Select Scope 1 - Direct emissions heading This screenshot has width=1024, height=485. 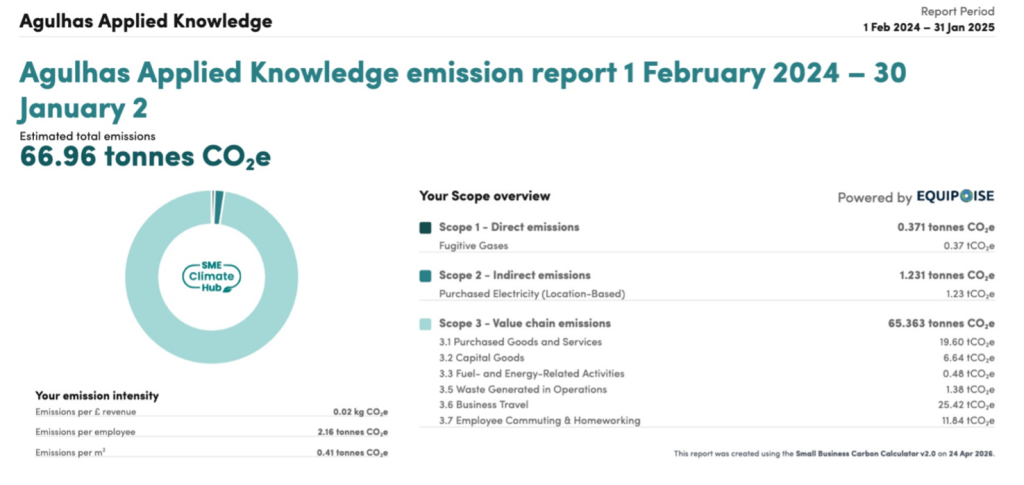(508, 228)
